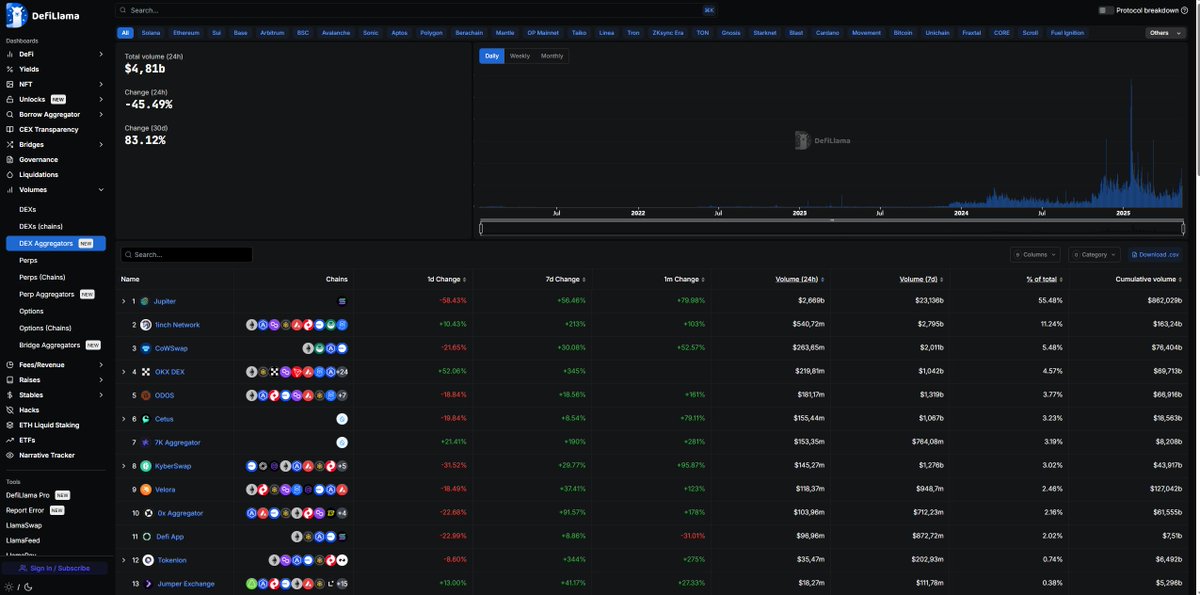Open the Columns dropdown
1200x595 pixels.
[1035, 255]
